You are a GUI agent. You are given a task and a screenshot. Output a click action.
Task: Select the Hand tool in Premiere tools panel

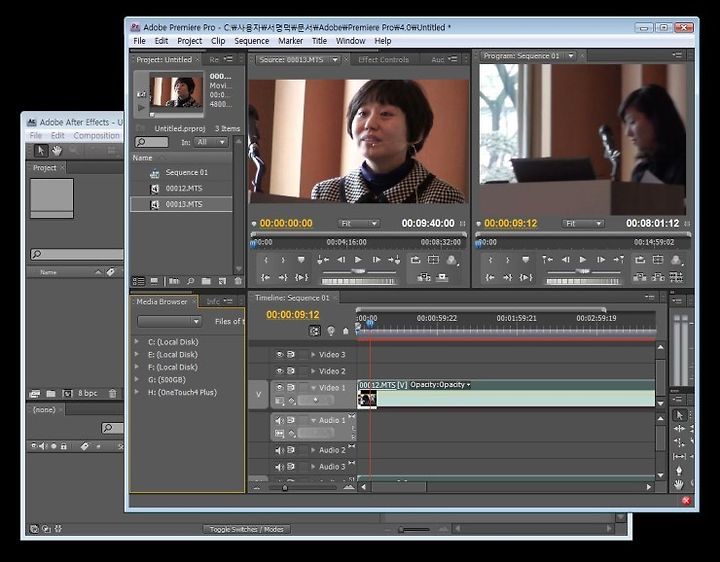tap(679, 484)
